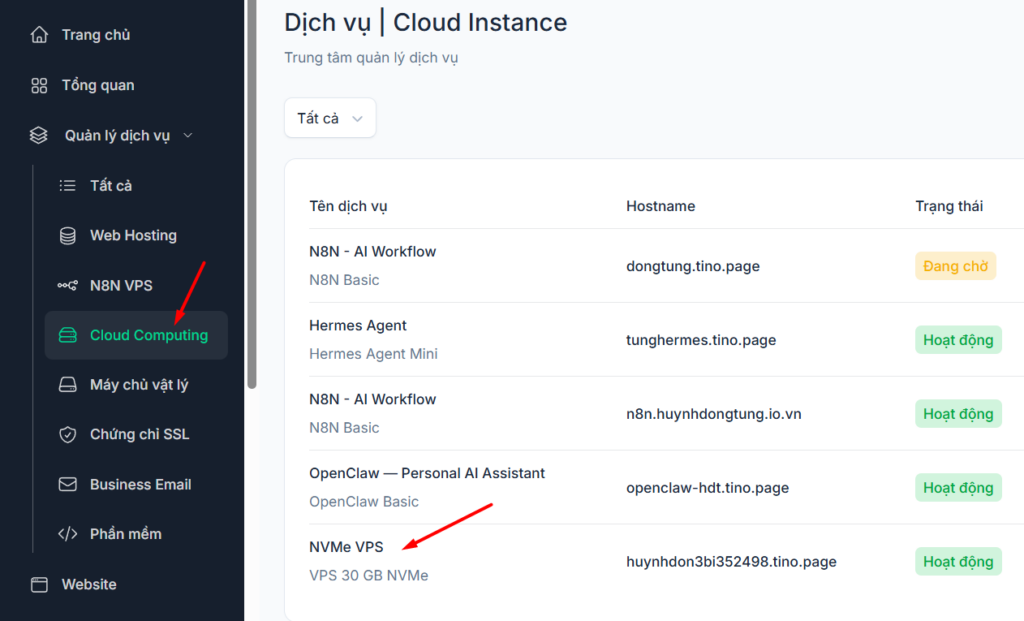The width and height of the screenshot is (1024, 621).
Task: Click N8N Basic under dongtung.tino.page row
Action: pyautogui.click(x=344, y=280)
